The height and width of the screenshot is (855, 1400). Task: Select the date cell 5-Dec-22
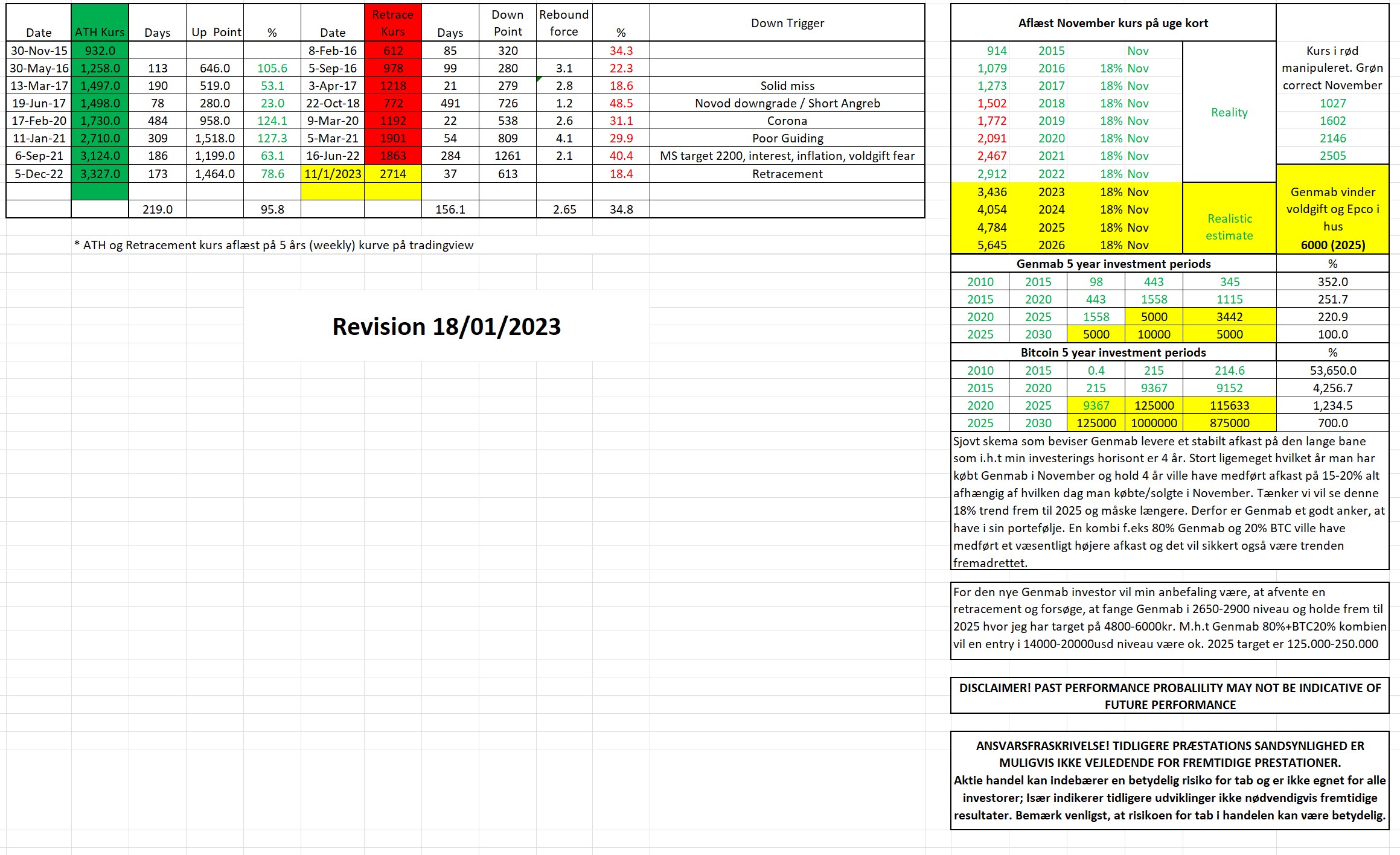click(x=39, y=174)
